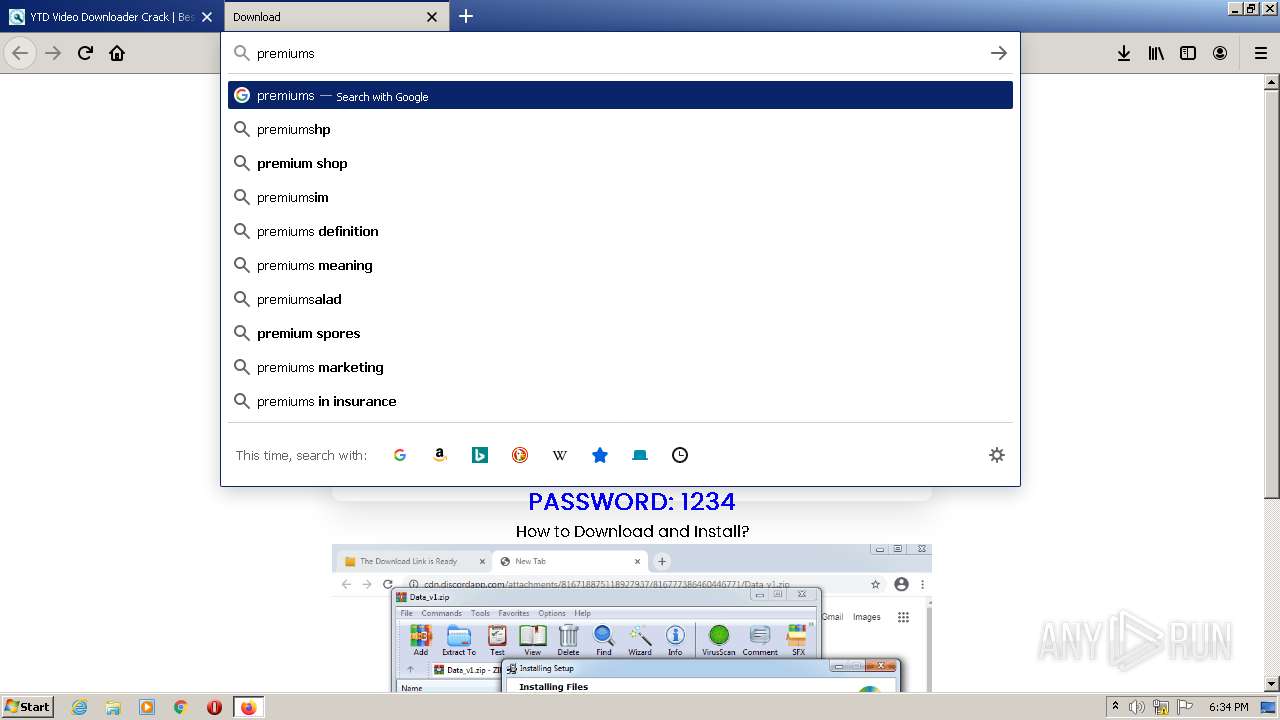This screenshot has width=1280, height=720.
Task: Close the Download tab
Action: tap(432, 17)
